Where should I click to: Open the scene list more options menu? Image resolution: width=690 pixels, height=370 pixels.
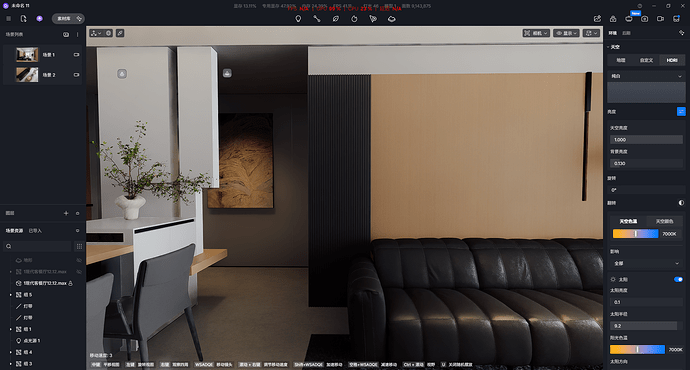[77, 34]
